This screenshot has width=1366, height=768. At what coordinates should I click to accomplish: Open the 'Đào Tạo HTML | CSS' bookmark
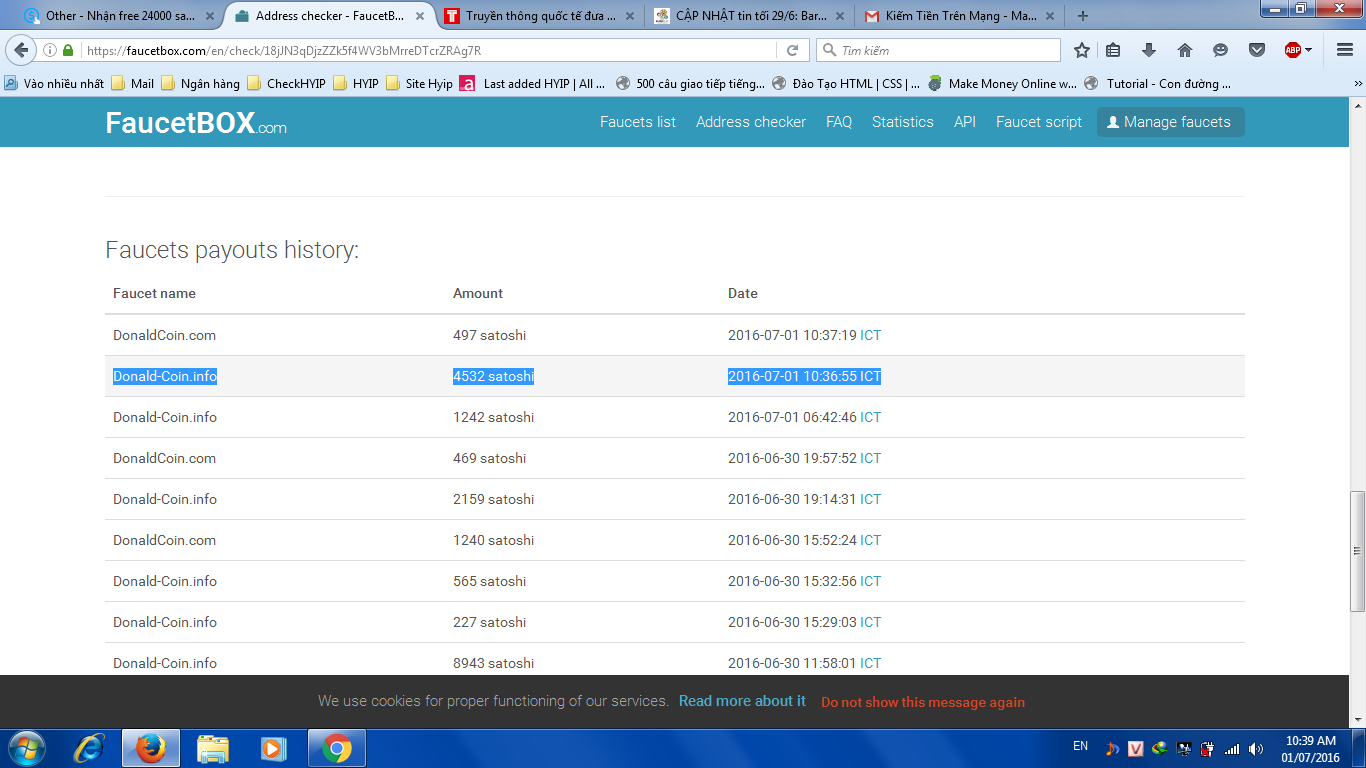tap(846, 84)
